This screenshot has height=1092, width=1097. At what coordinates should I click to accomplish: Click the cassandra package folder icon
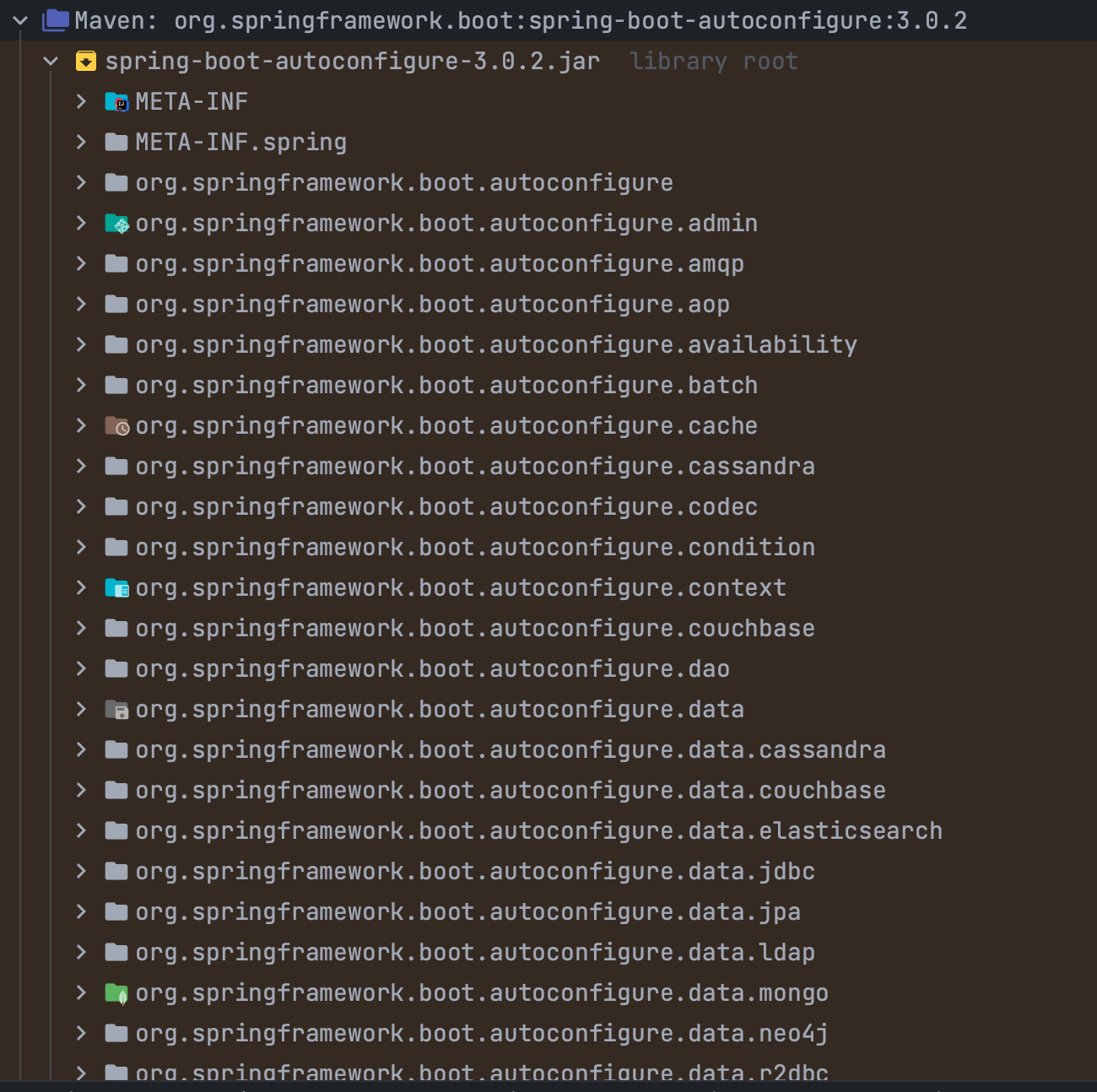[116, 466]
